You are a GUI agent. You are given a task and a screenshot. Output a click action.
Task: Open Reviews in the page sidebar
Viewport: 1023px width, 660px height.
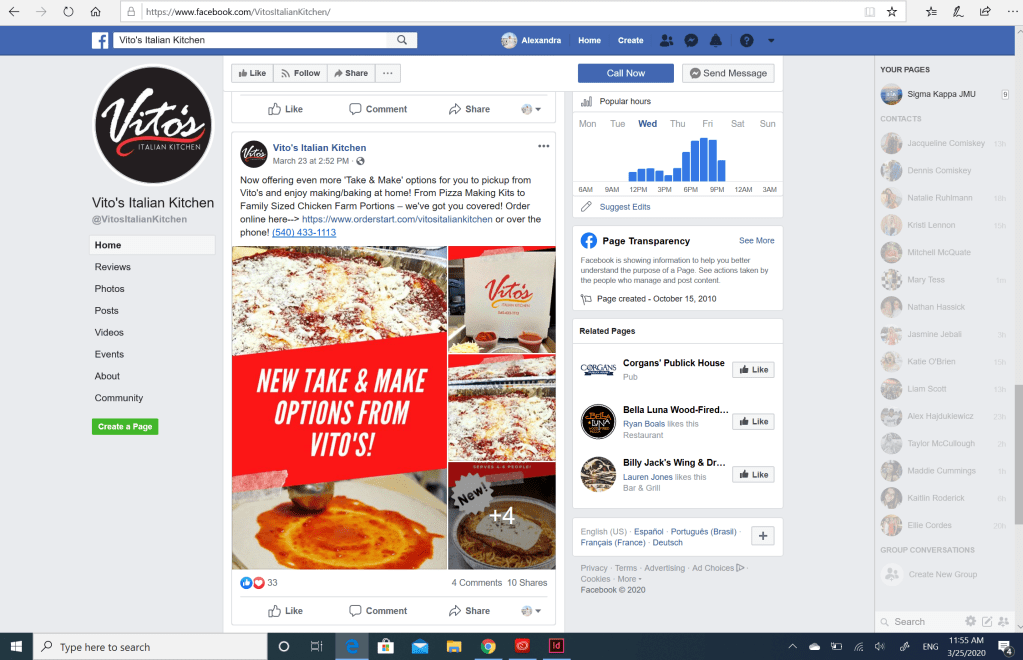[112, 267]
